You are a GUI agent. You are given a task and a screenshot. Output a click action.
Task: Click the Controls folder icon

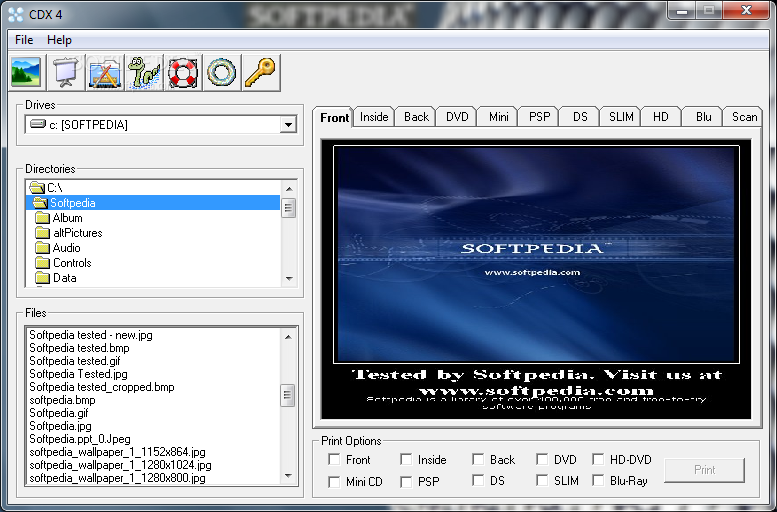[x=43, y=262]
